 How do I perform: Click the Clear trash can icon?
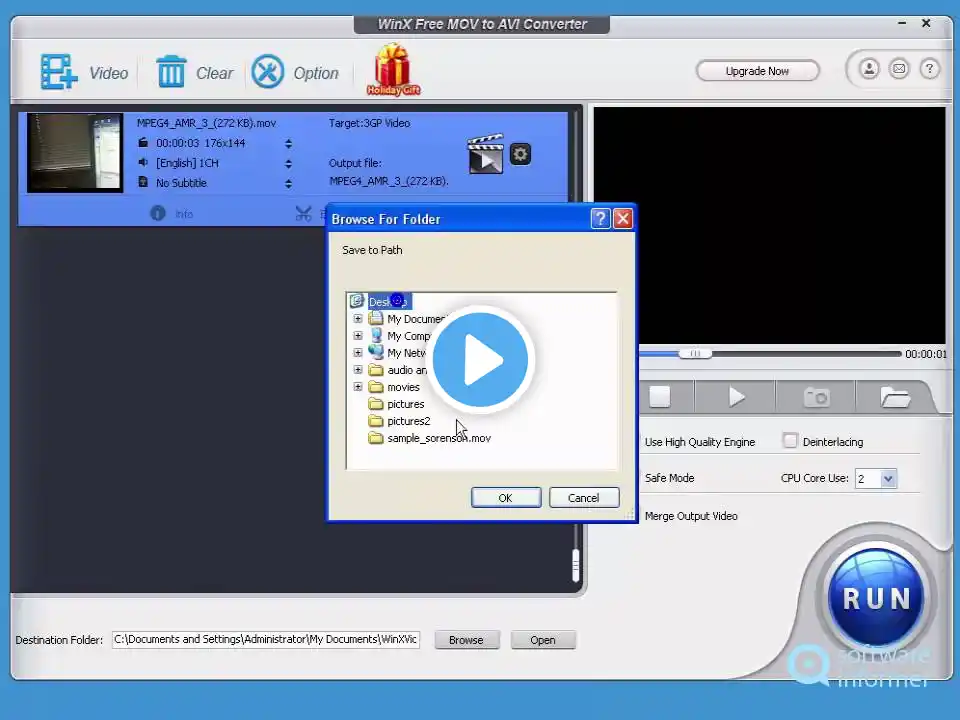coord(171,72)
